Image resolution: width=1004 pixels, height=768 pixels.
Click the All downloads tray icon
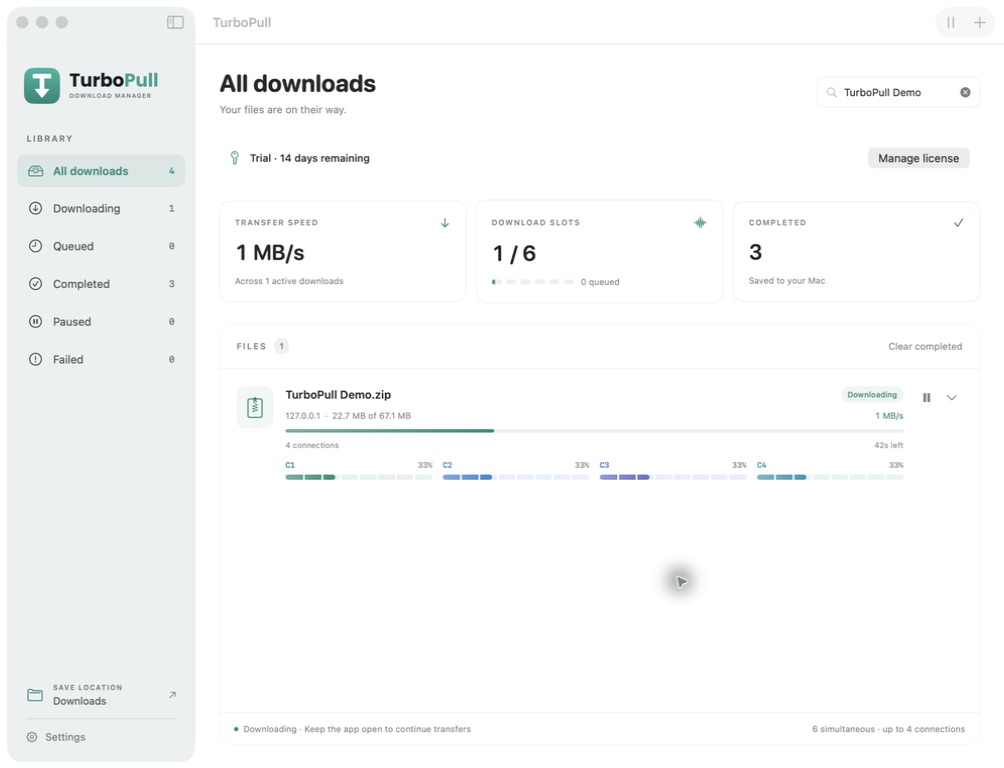point(36,171)
